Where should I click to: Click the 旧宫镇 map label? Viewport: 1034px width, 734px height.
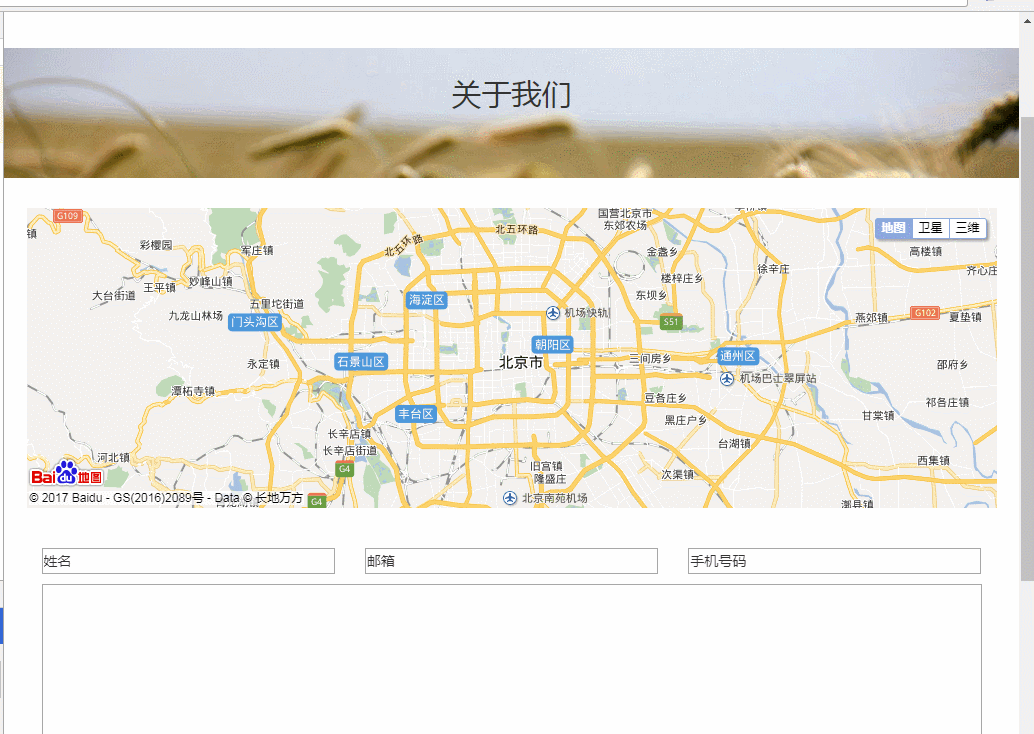[547, 466]
